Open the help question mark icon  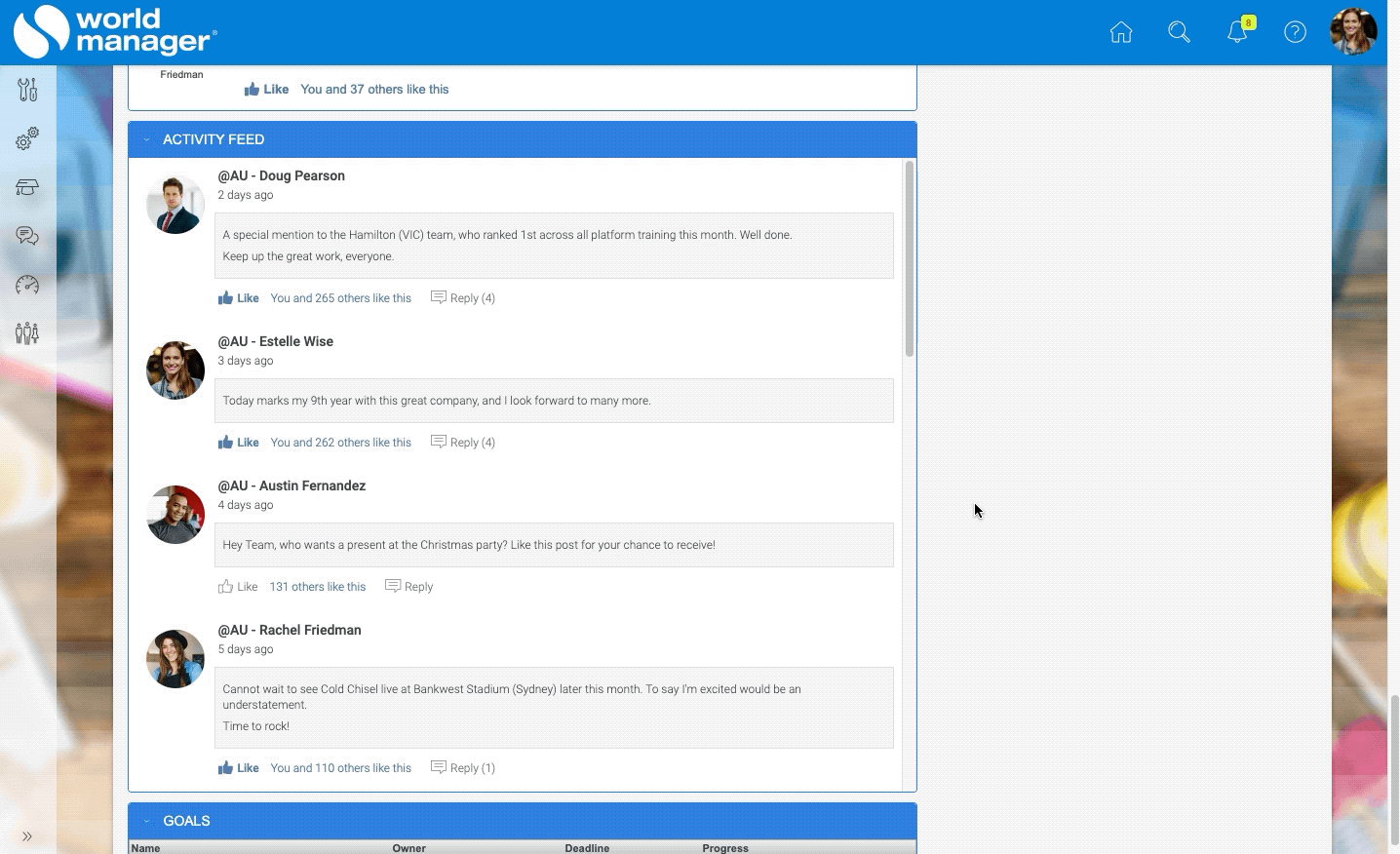pos(1295,32)
